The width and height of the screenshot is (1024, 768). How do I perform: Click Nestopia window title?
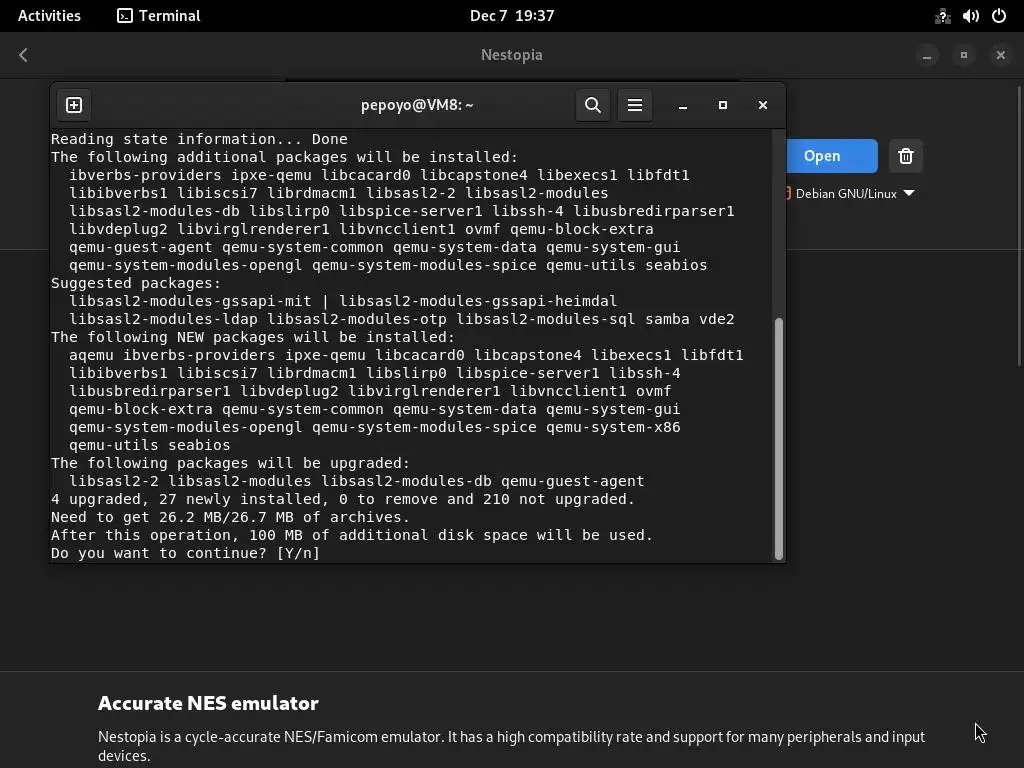[x=512, y=55]
